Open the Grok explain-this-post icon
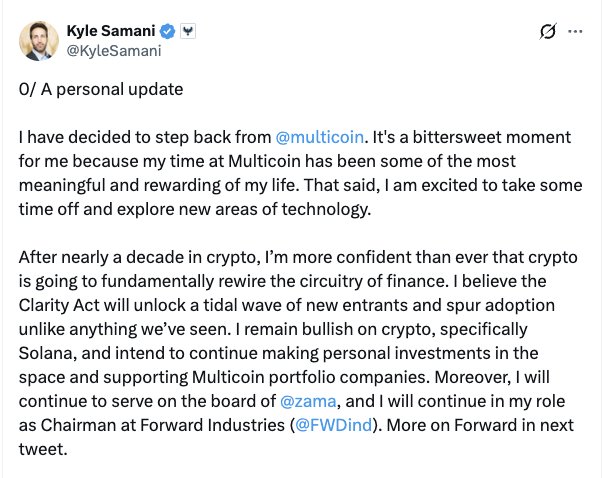This screenshot has width=604, height=478. (547, 32)
